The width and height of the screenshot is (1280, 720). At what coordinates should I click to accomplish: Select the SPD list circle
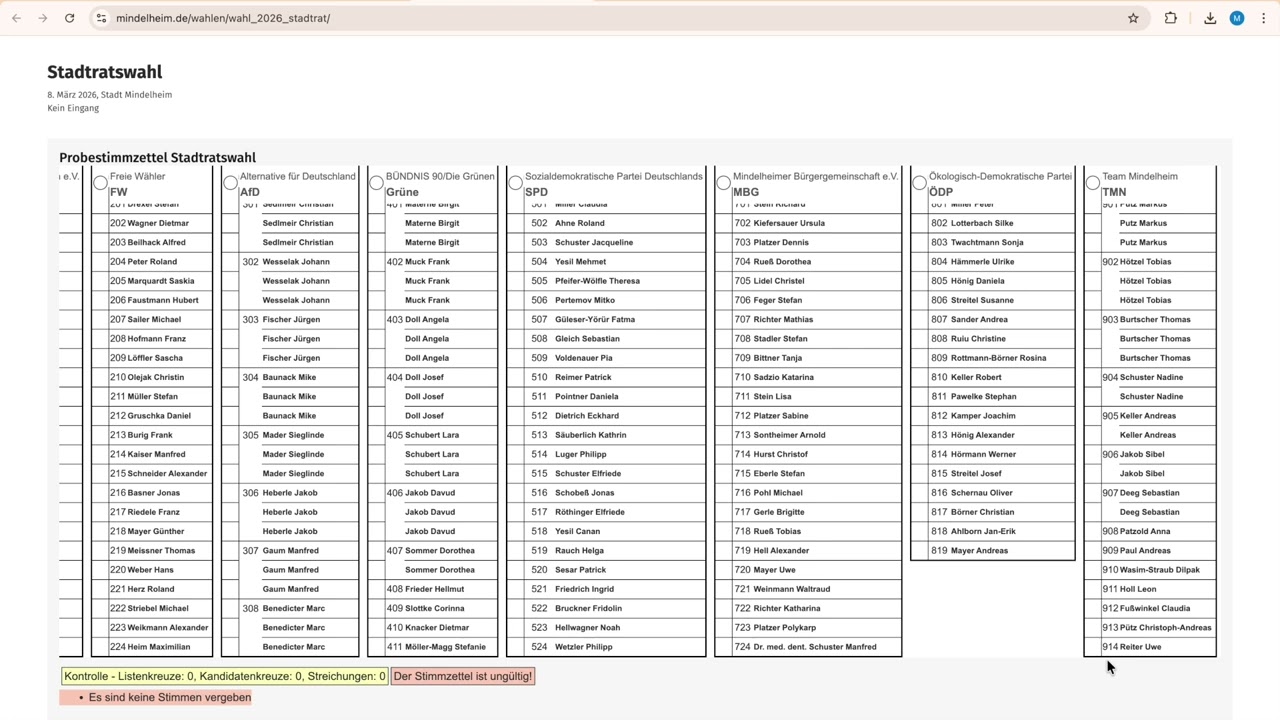(515, 183)
